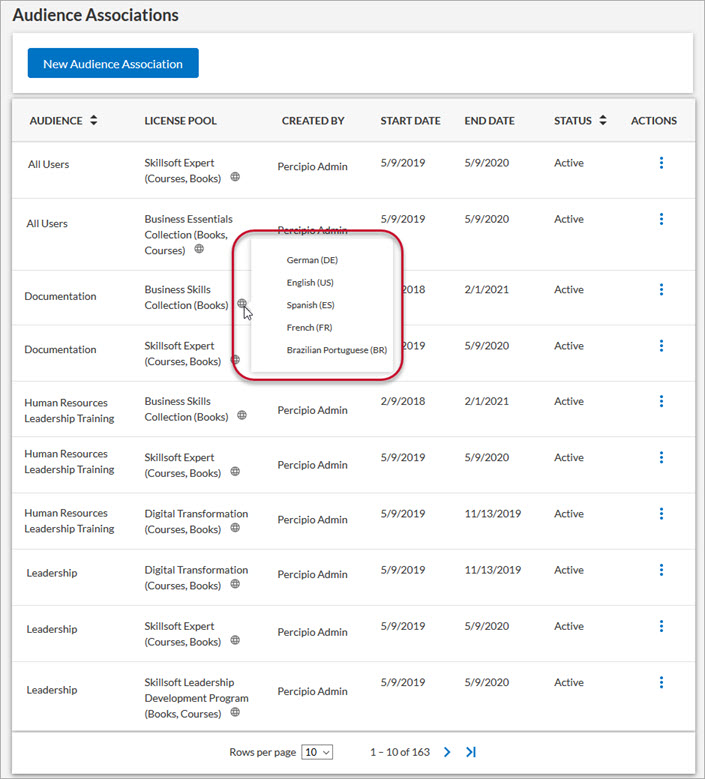The width and height of the screenshot is (705, 779).
Task: Open actions menu for Skillsoft Leadership Development row
Action: pos(661,683)
